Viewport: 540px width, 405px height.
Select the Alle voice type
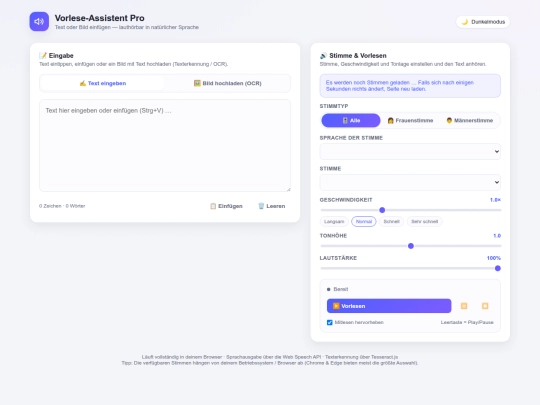tap(351, 121)
